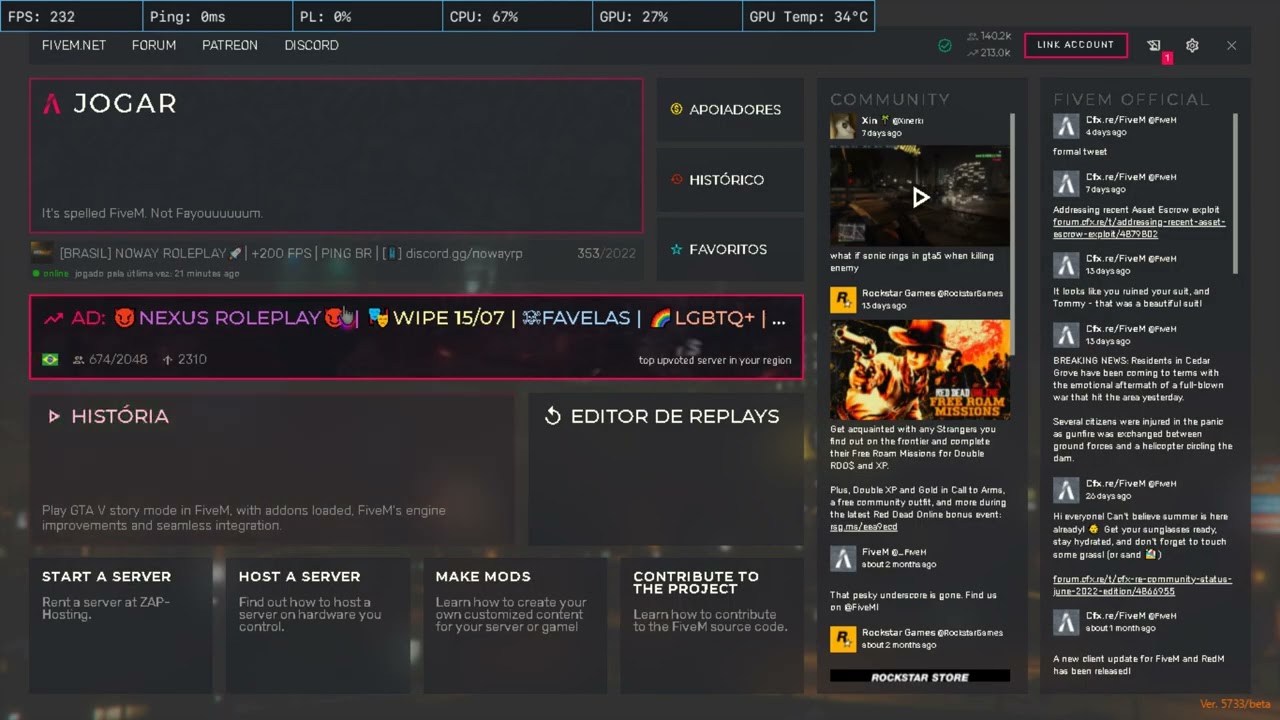Open the FAVORITOS favorites section
Image resolution: width=1280 pixels, height=720 pixels.
point(730,250)
